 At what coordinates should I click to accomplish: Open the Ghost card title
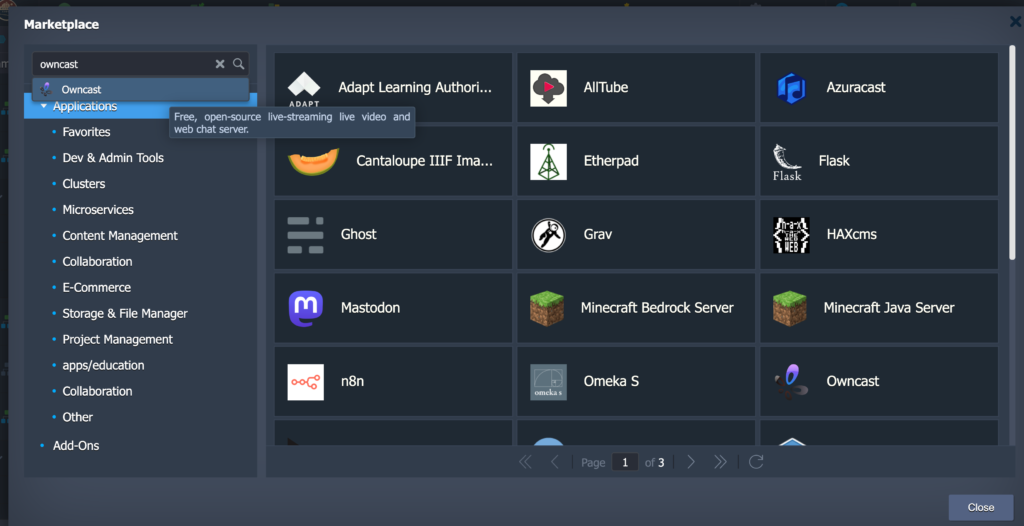359,234
